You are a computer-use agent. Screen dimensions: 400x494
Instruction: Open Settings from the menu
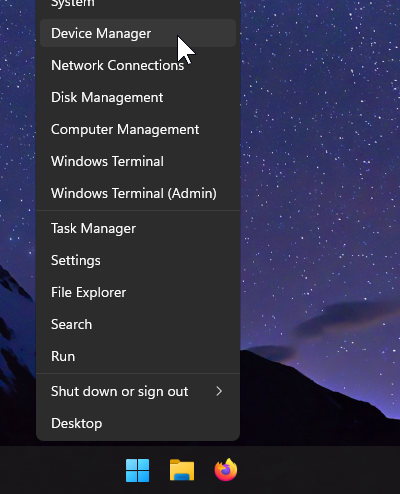pos(138,260)
